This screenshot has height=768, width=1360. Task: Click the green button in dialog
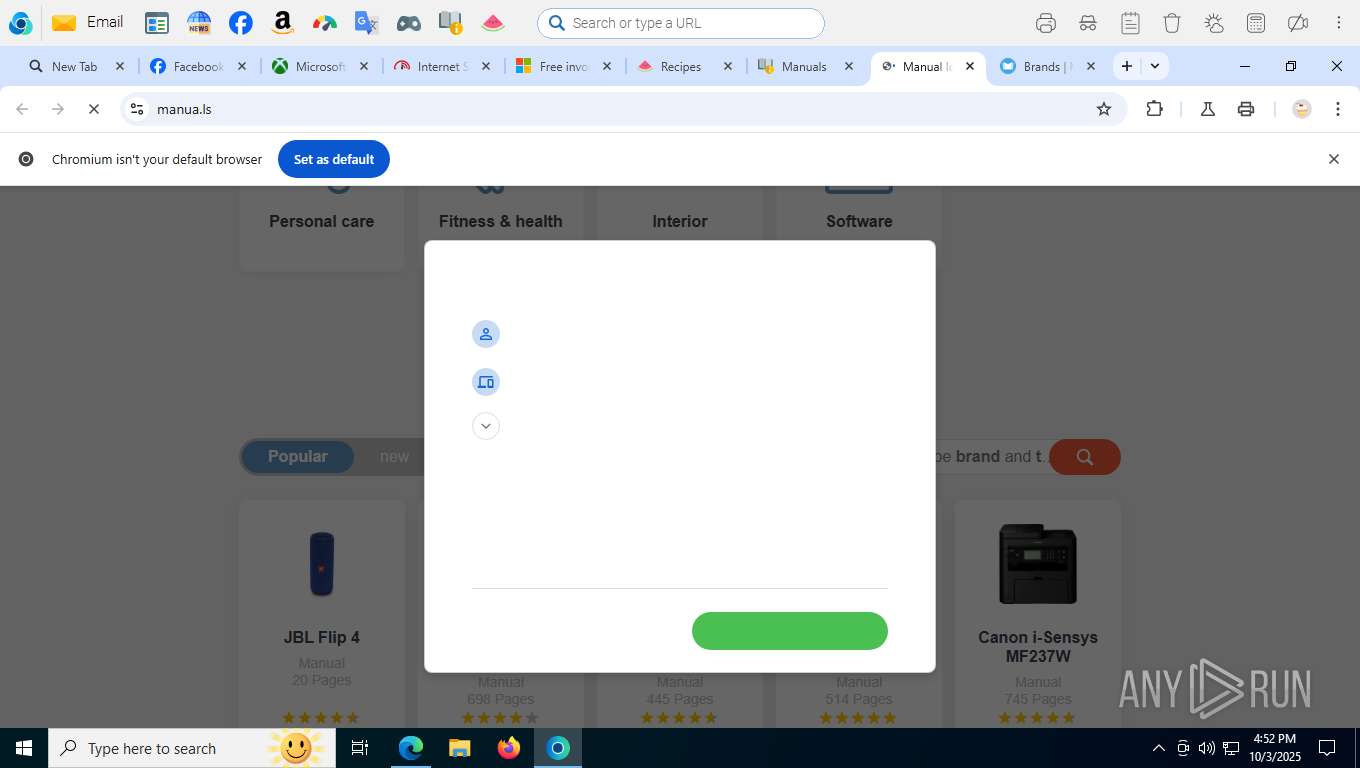[x=790, y=631]
